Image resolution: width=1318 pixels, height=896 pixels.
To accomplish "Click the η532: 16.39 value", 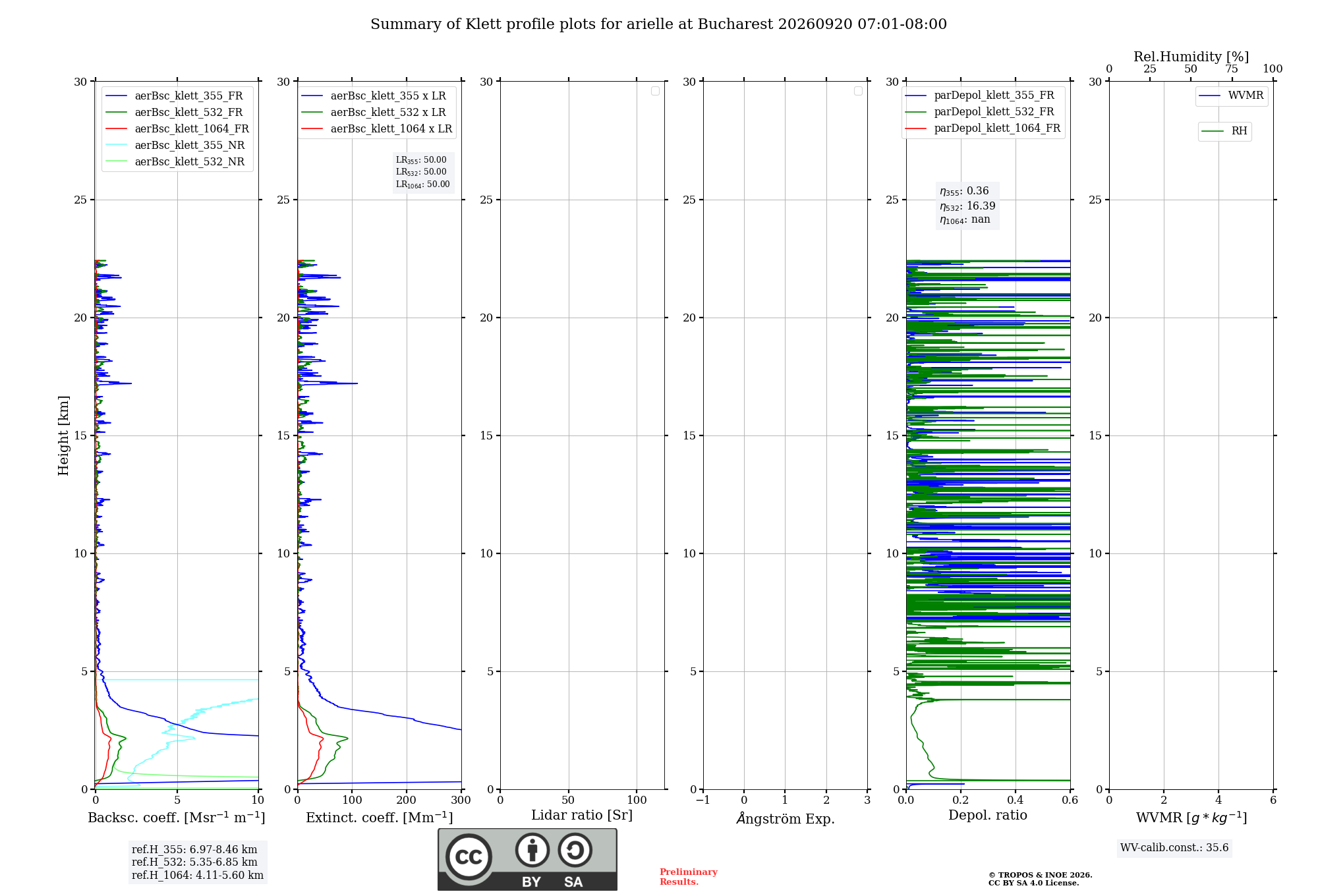I will coord(967,206).
